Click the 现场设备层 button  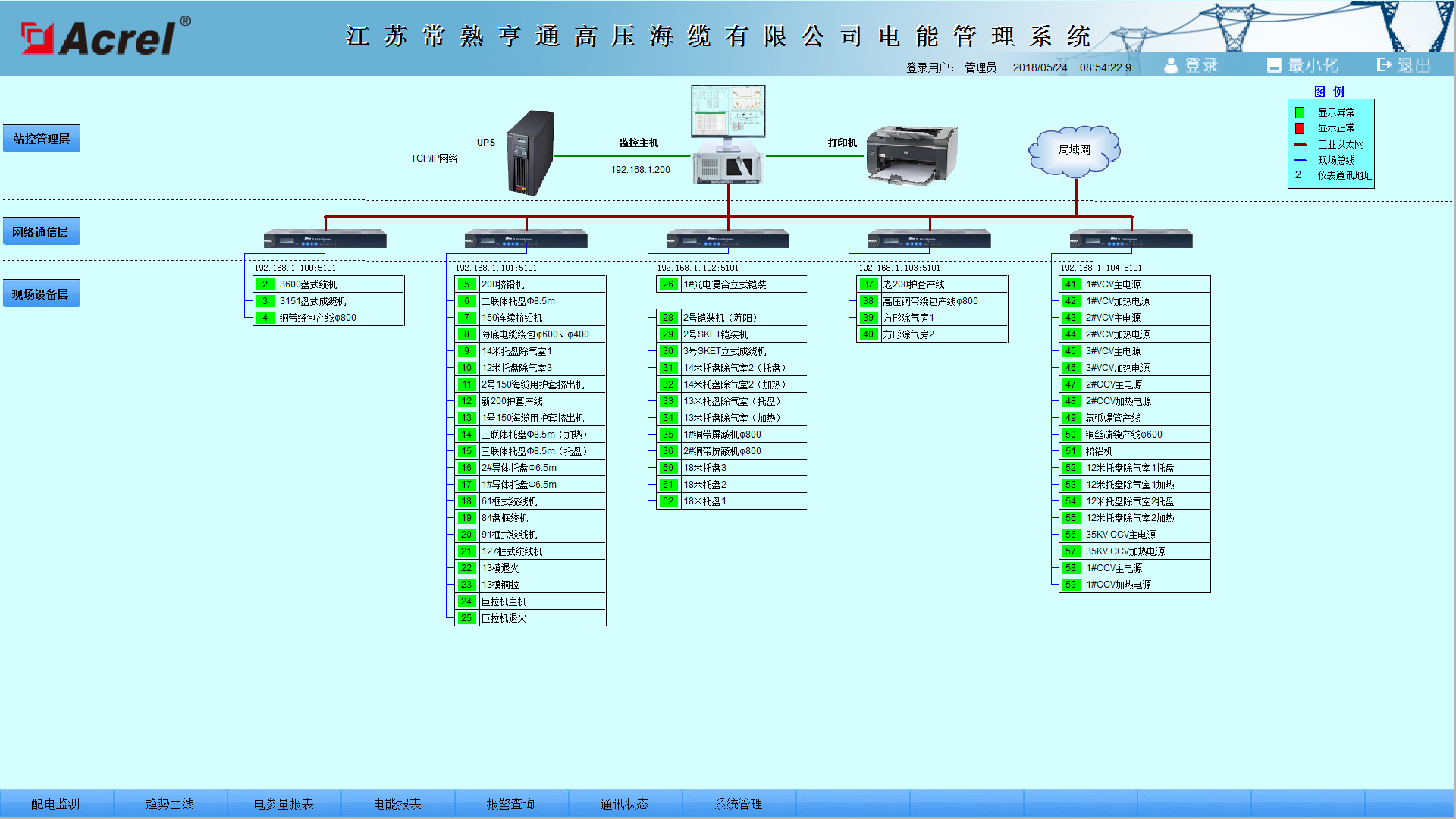(x=42, y=294)
